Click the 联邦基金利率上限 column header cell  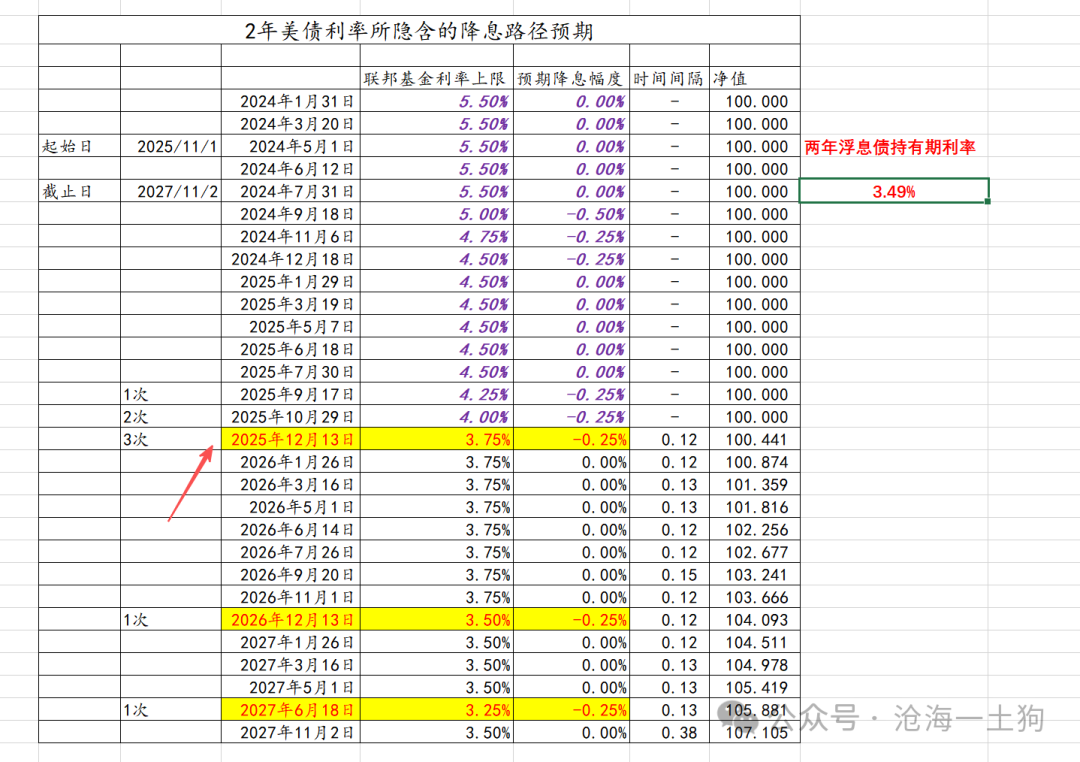coord(435,79)
